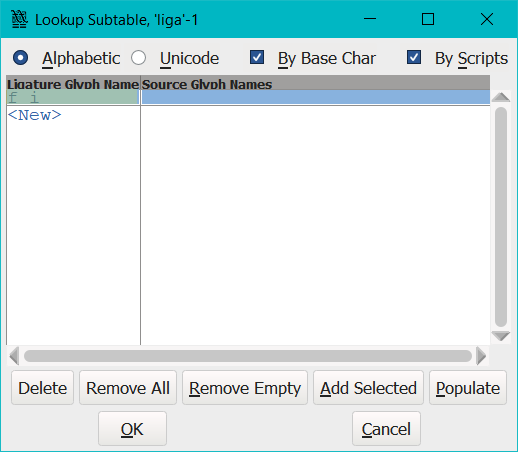Click the Remove All button

[128, 388]
